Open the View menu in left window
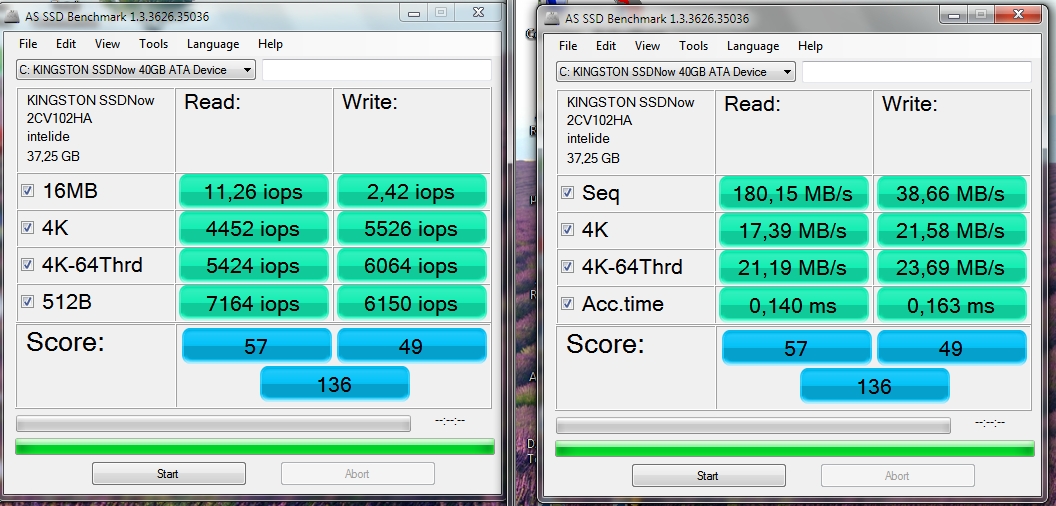Screen dimensions: 1056x506 point(107,44)
